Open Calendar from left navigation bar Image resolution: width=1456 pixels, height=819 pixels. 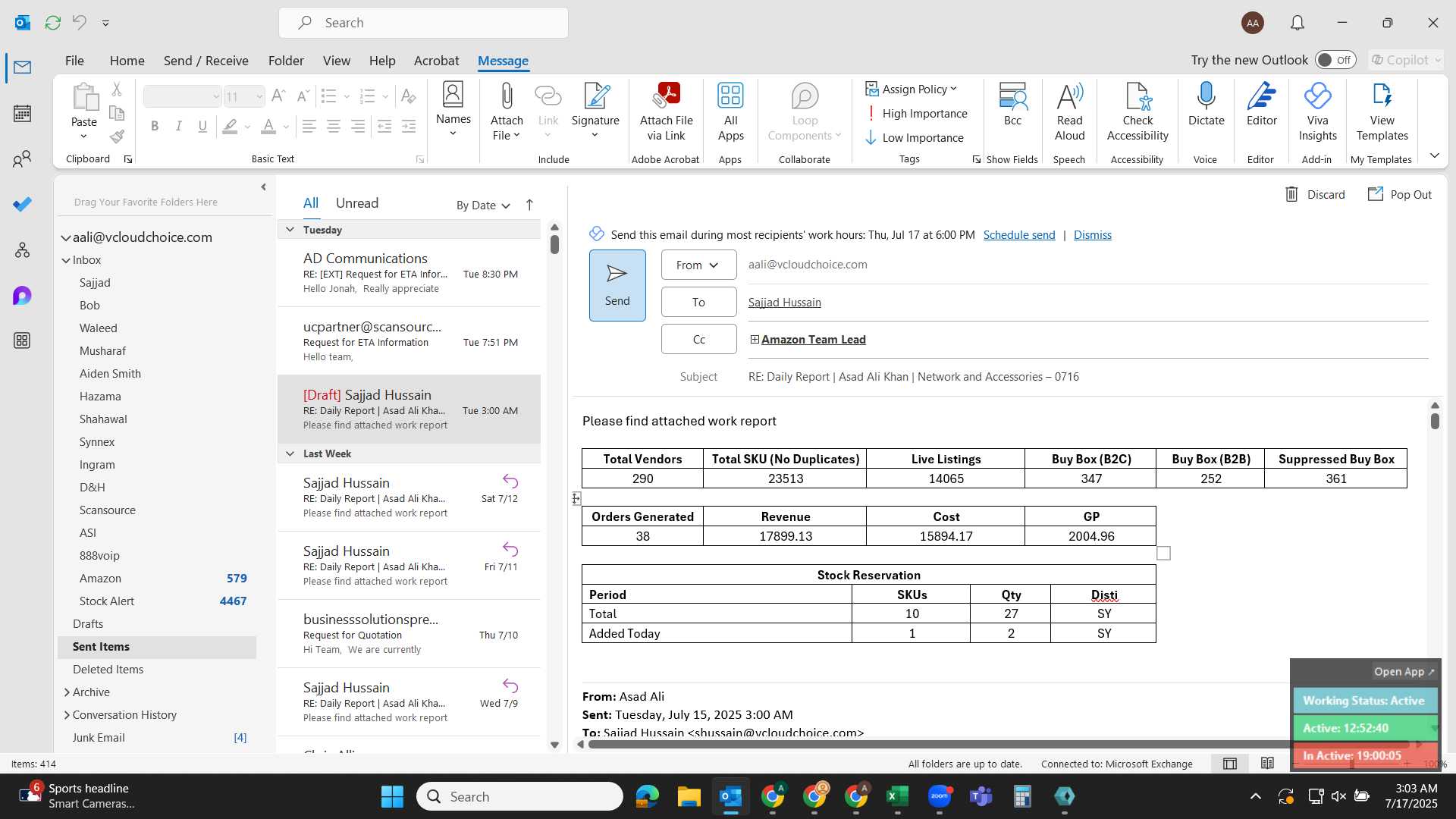[x=22, y=114]
